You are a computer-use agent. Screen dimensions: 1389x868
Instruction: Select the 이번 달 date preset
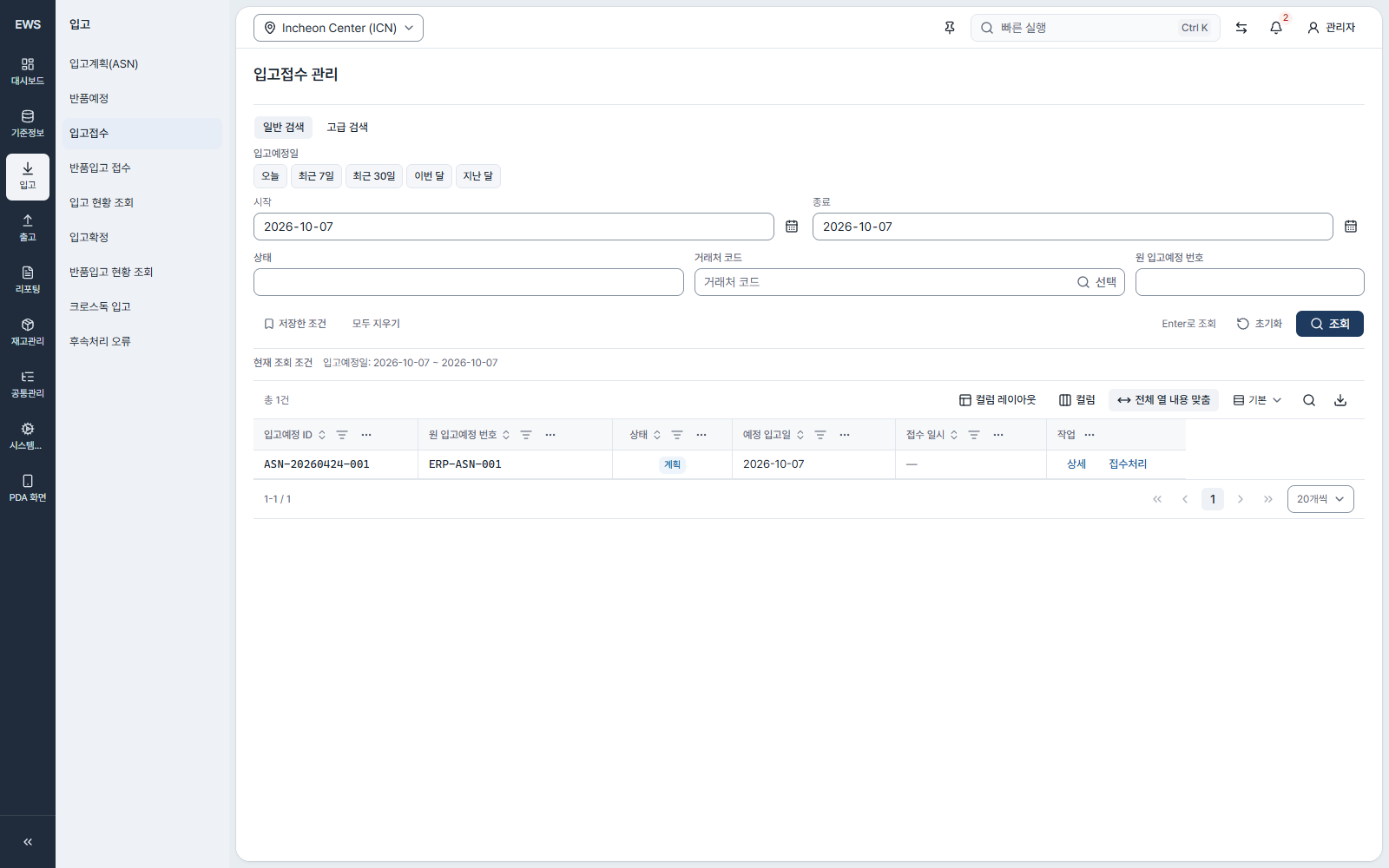tap(429, 176)
